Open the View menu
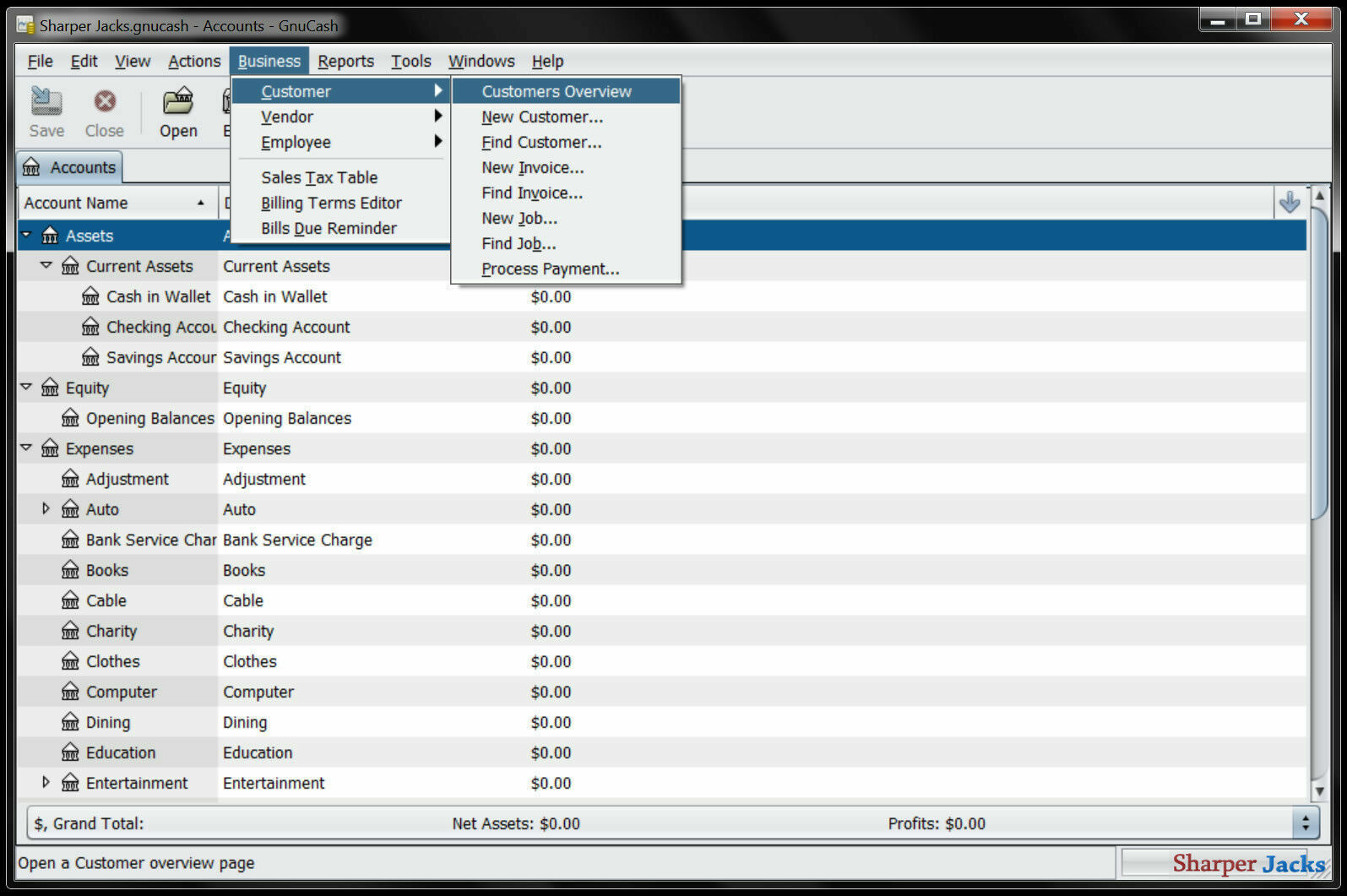This screenshot has width=1347, height=896. tap(133, 61)
